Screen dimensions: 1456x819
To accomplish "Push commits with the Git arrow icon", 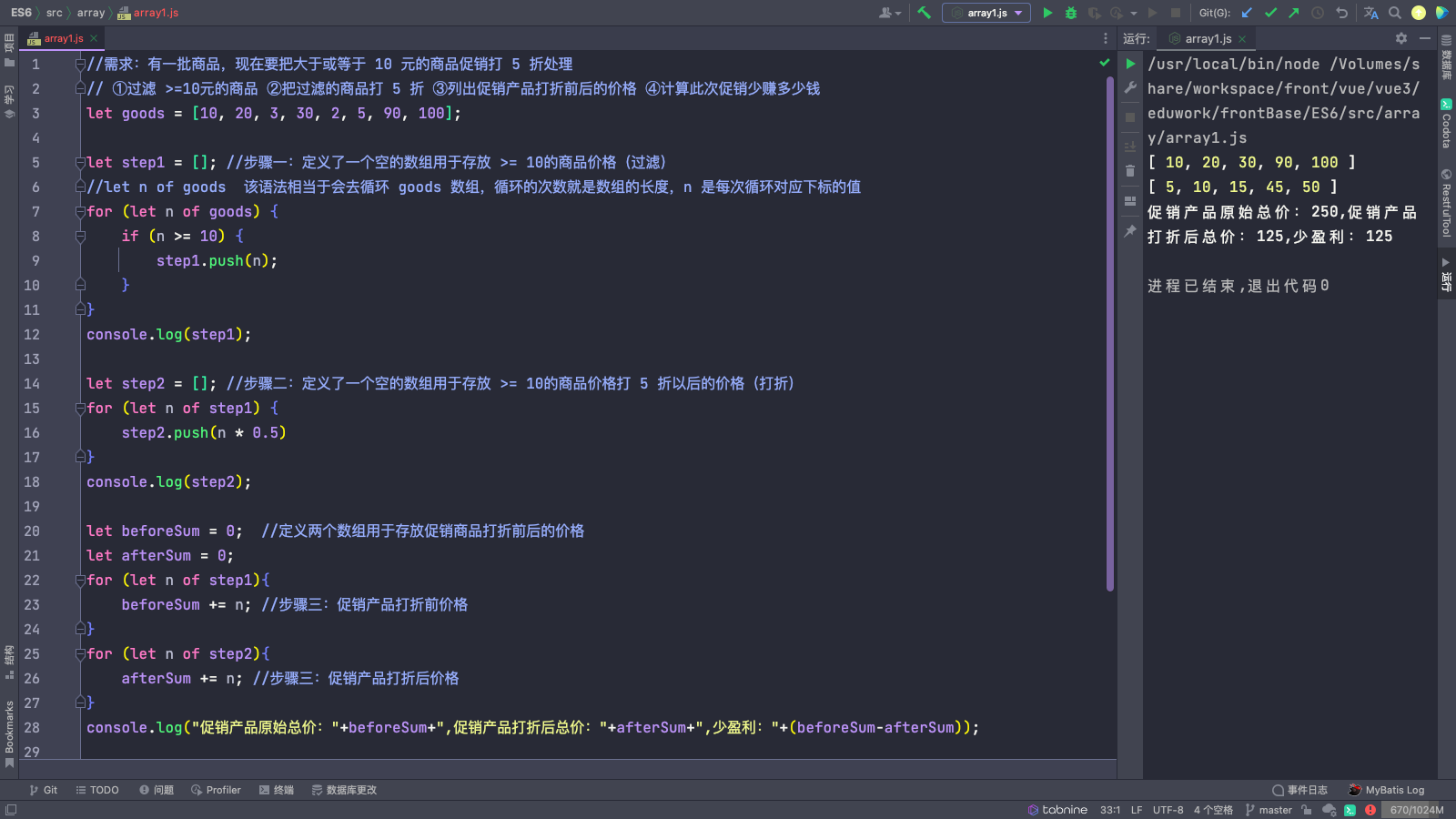I will 1293,13.
